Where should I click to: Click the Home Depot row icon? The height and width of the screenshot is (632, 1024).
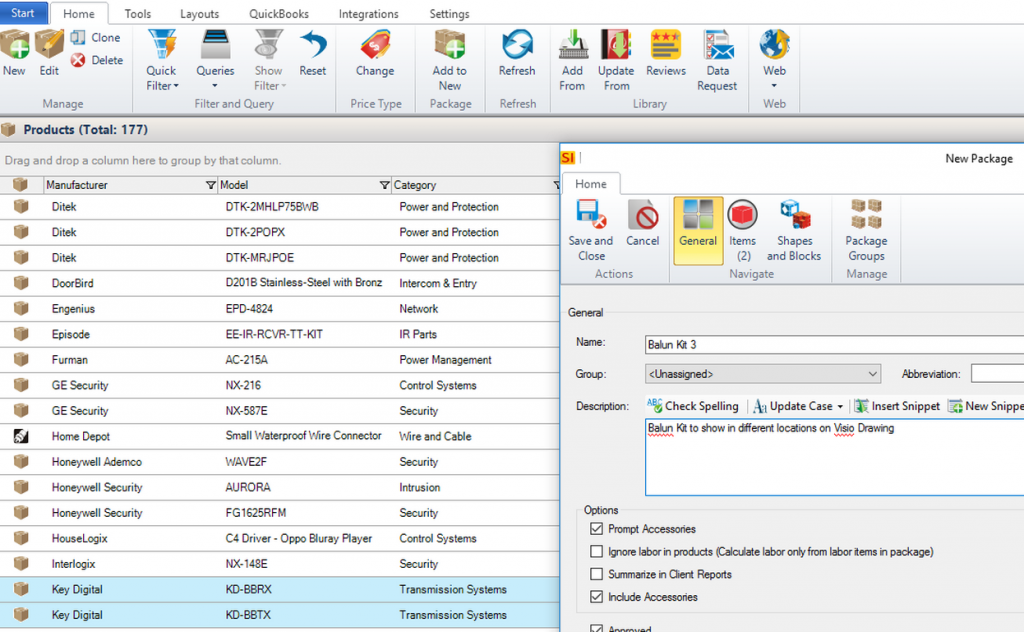tap(21, 436)
